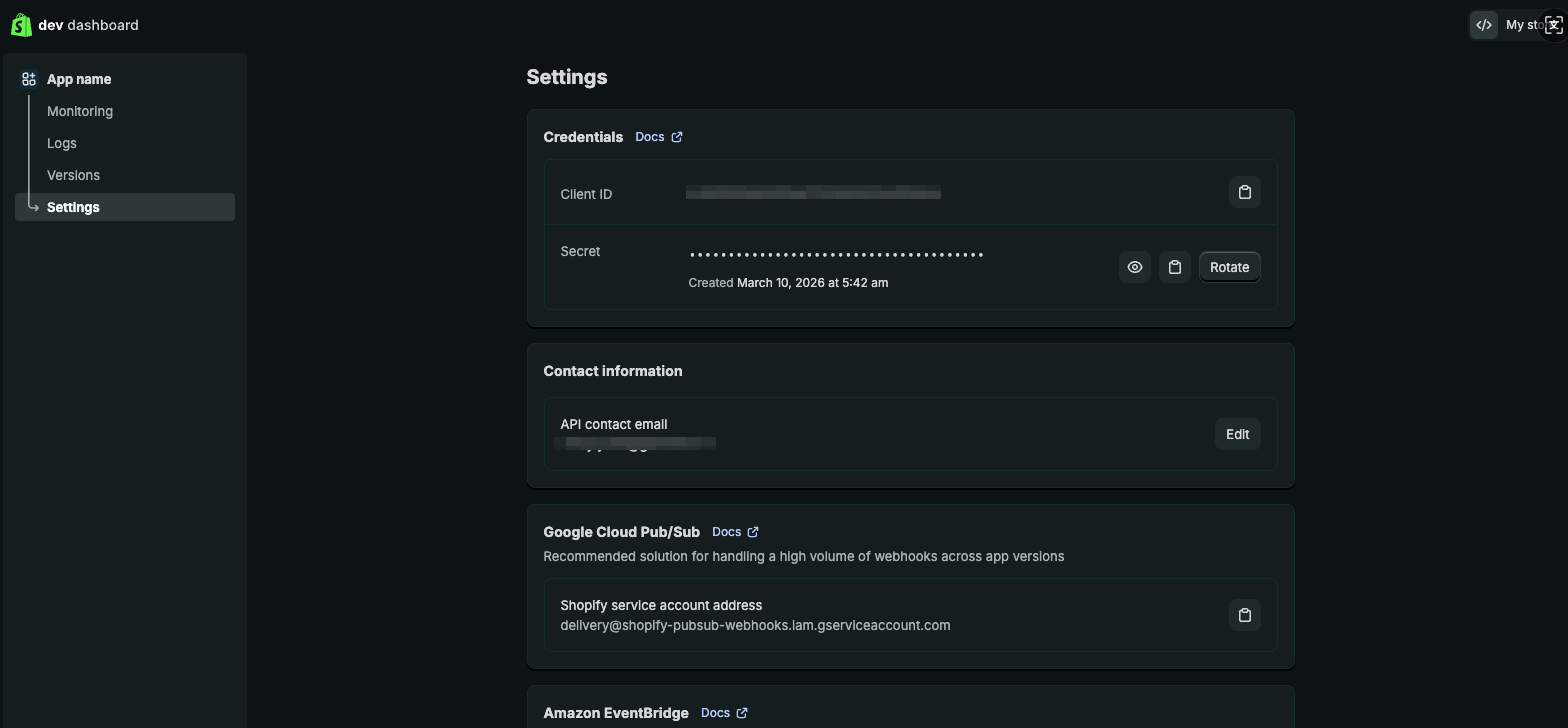Open Versions from the sidebar
1568x728 pixels.
pyautogui.click(x=73, y=175)
